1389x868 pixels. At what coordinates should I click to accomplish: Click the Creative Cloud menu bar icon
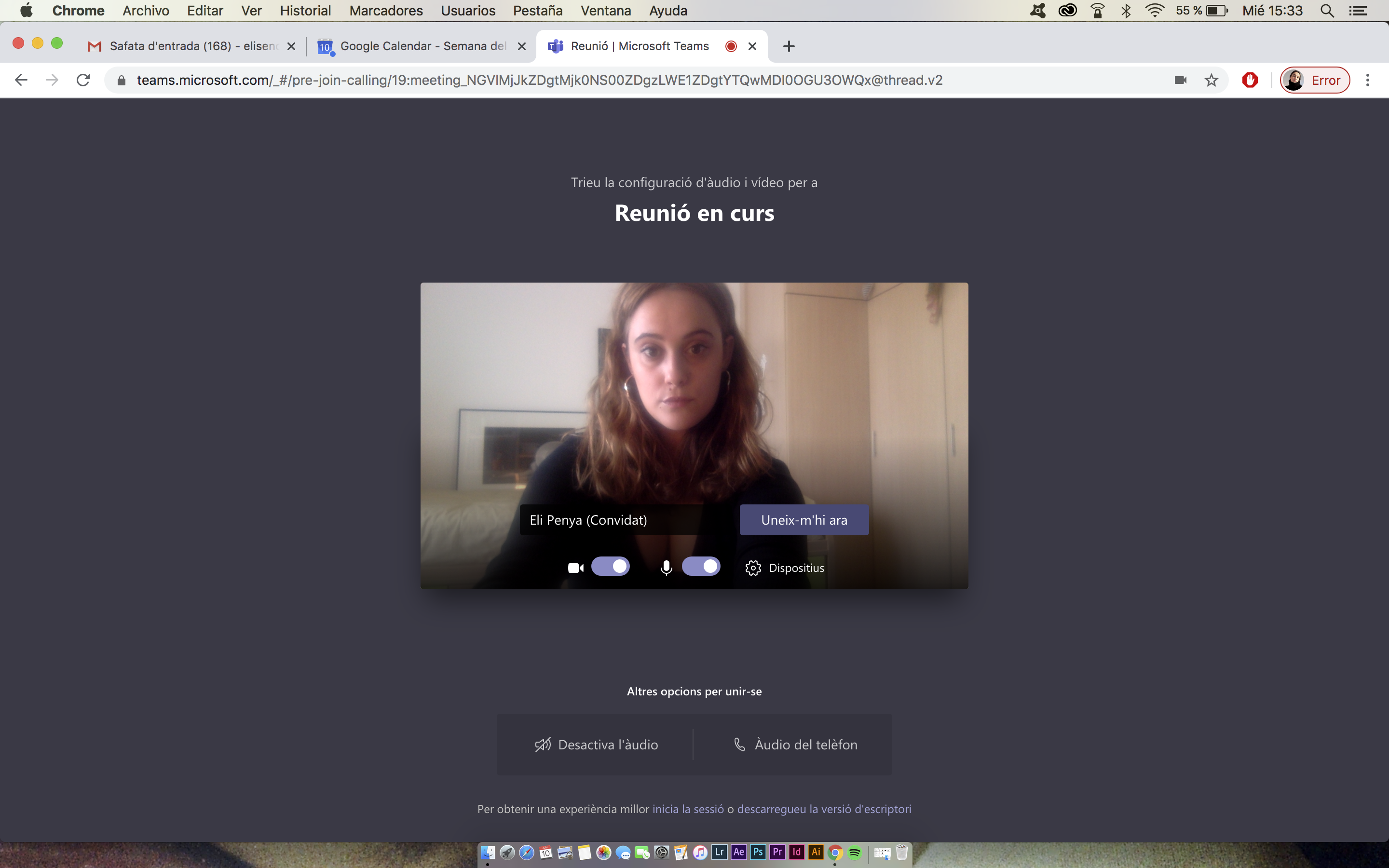[x=1067, y=10]
